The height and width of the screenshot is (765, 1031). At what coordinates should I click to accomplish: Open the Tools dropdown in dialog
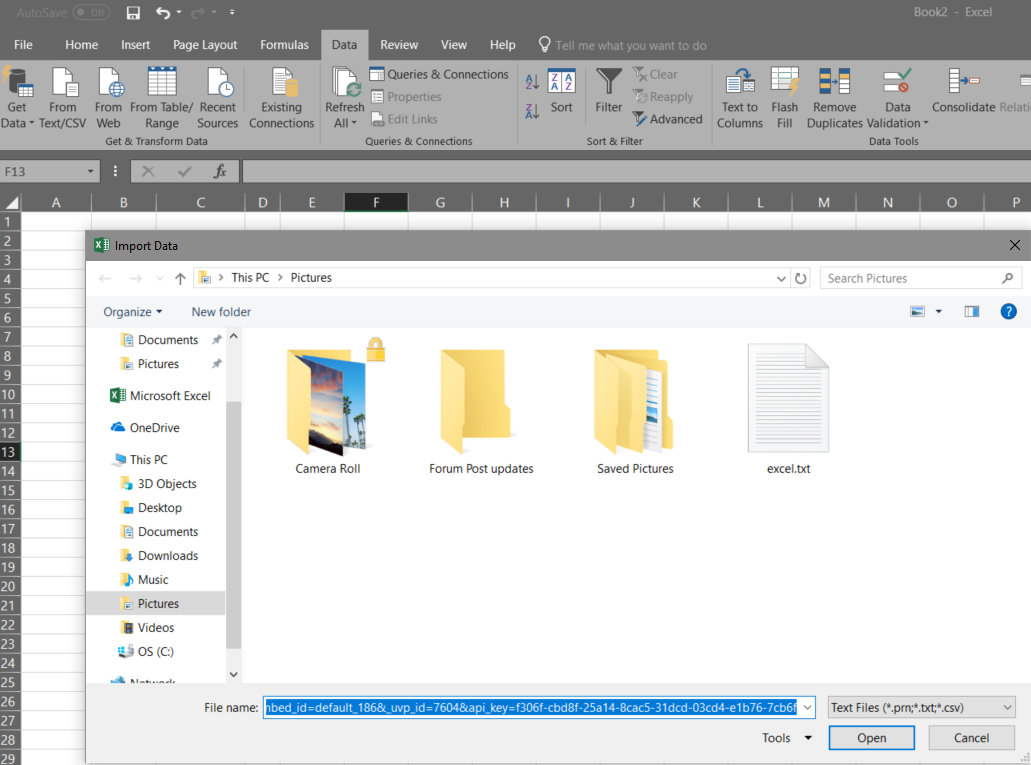(x=787, y=738)
